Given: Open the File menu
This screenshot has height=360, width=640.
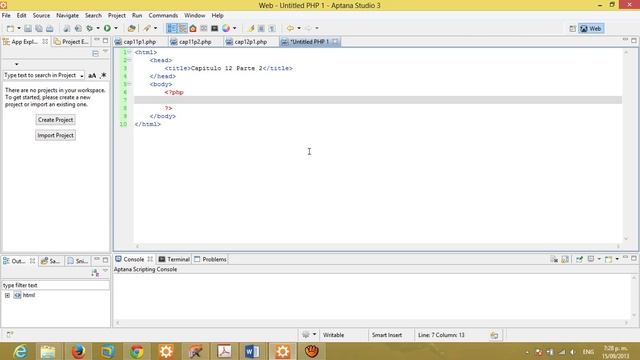Looking at the screenshot, I should (x=6, y=16).
